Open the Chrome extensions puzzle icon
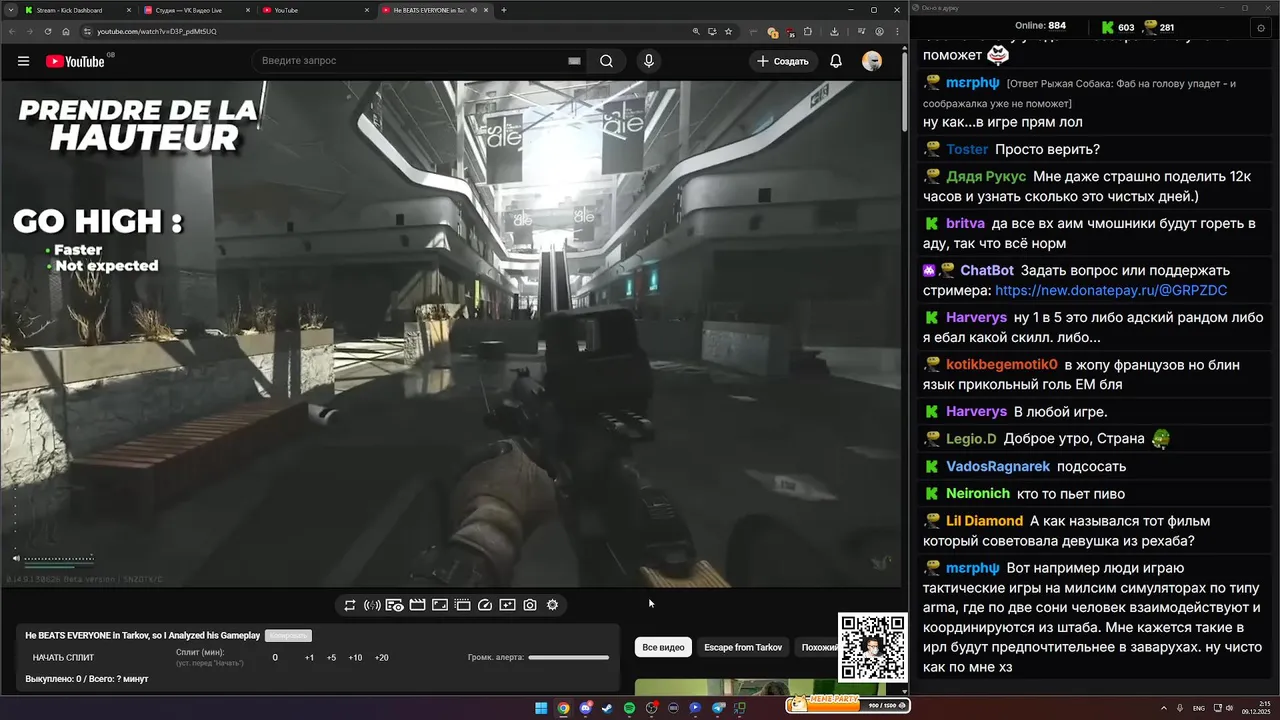This screenshot has width=1280, height=720. 808,31
